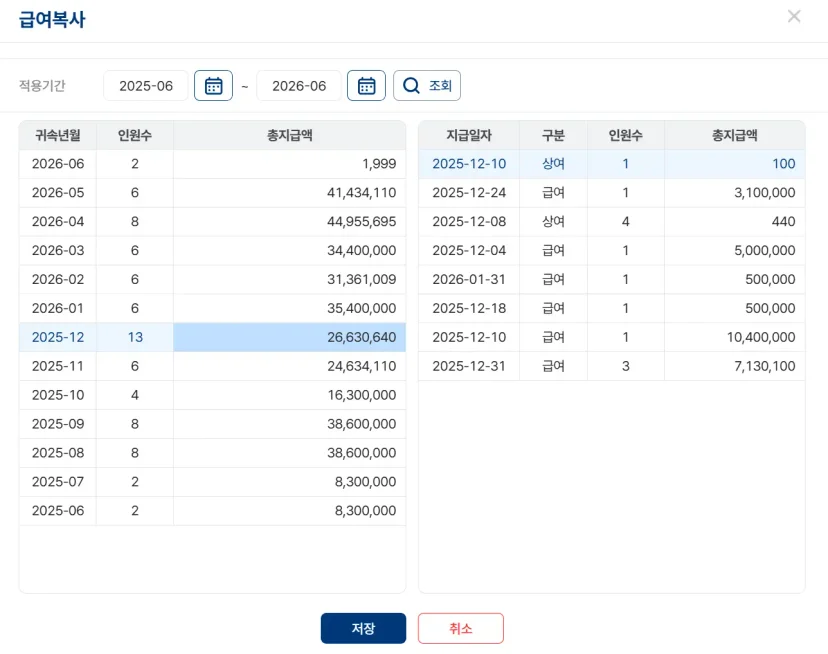Select the 지급일자 column header

pyautogui.click(x=469, y=135)
